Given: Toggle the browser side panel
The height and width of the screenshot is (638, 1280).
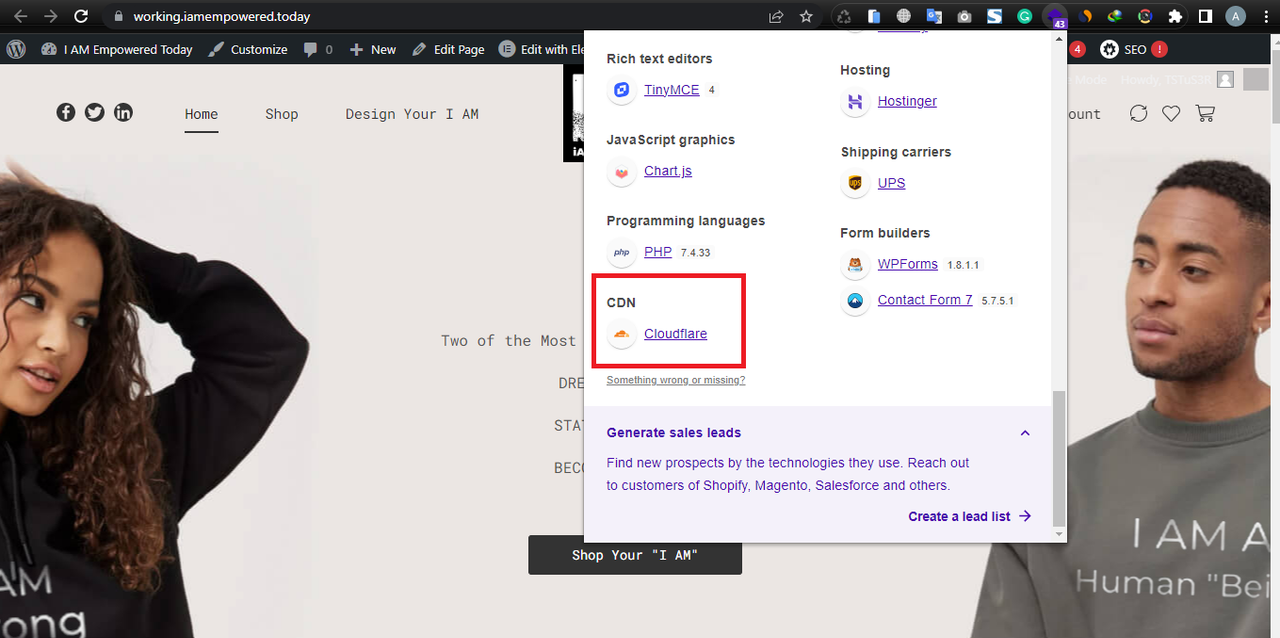Looking at the screenshot, I should 1205,16.
